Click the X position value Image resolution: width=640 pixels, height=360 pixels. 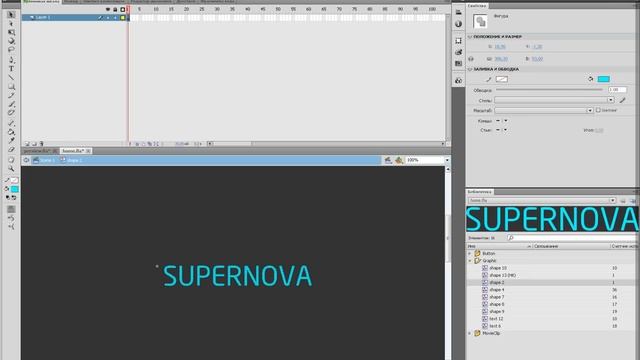coord(500,47)
